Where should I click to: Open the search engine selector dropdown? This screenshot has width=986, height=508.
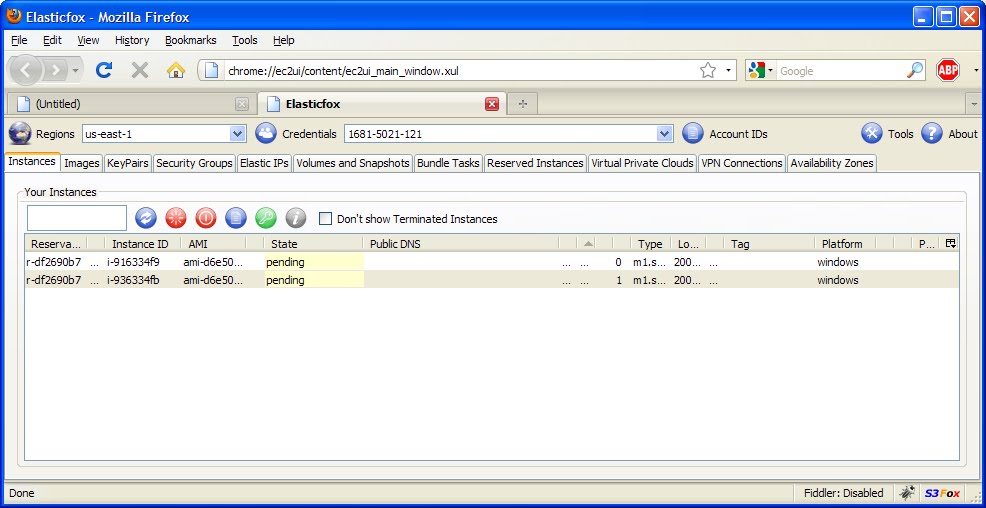point(770,70)
